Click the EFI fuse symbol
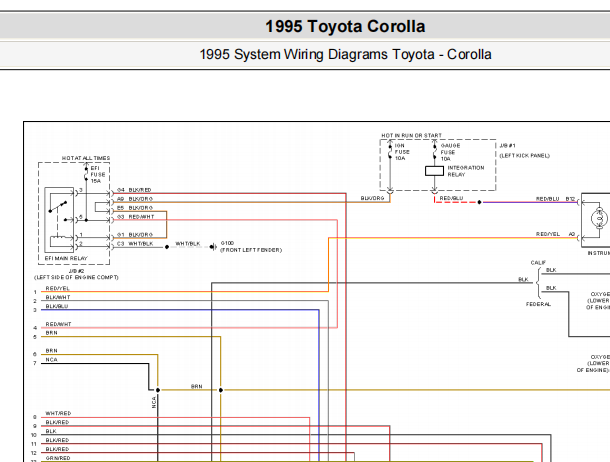Image resolution: width=610 pixels, height=462 pixels. point(86,173)
